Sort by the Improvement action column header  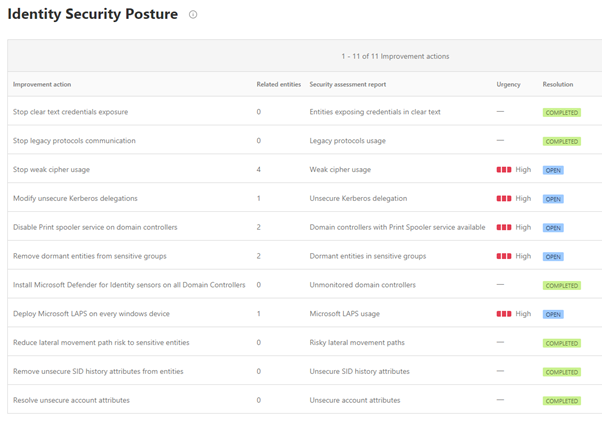pos(42,84)
